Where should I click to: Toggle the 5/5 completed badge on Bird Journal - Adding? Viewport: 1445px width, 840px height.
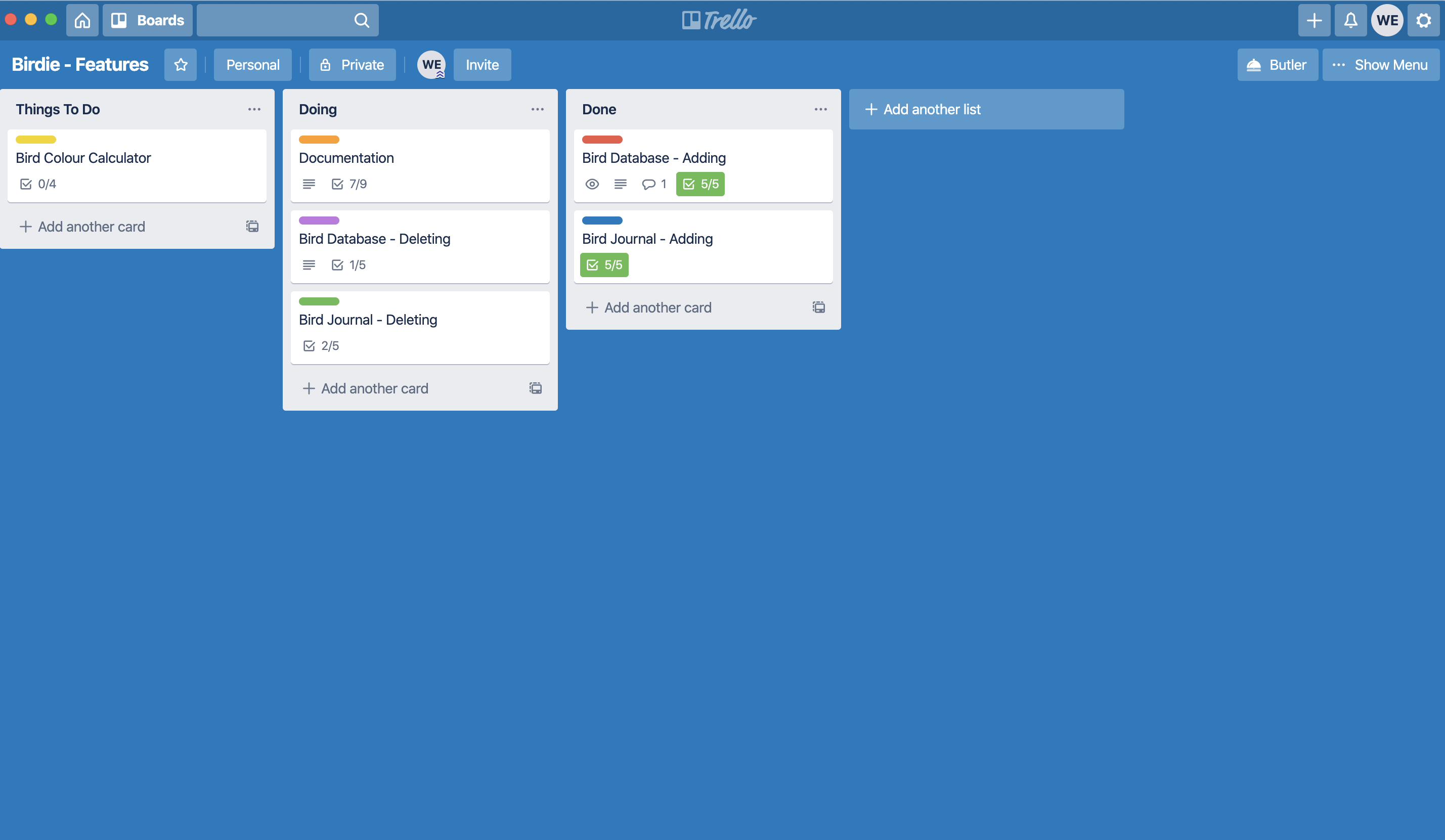(x=604, y=264)
